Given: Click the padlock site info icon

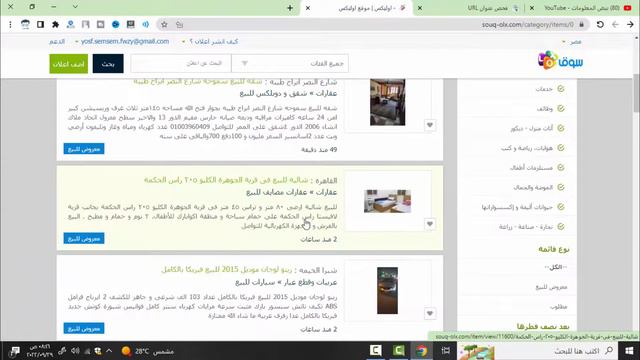Looking at the screenshot, I should click(582, 24).
